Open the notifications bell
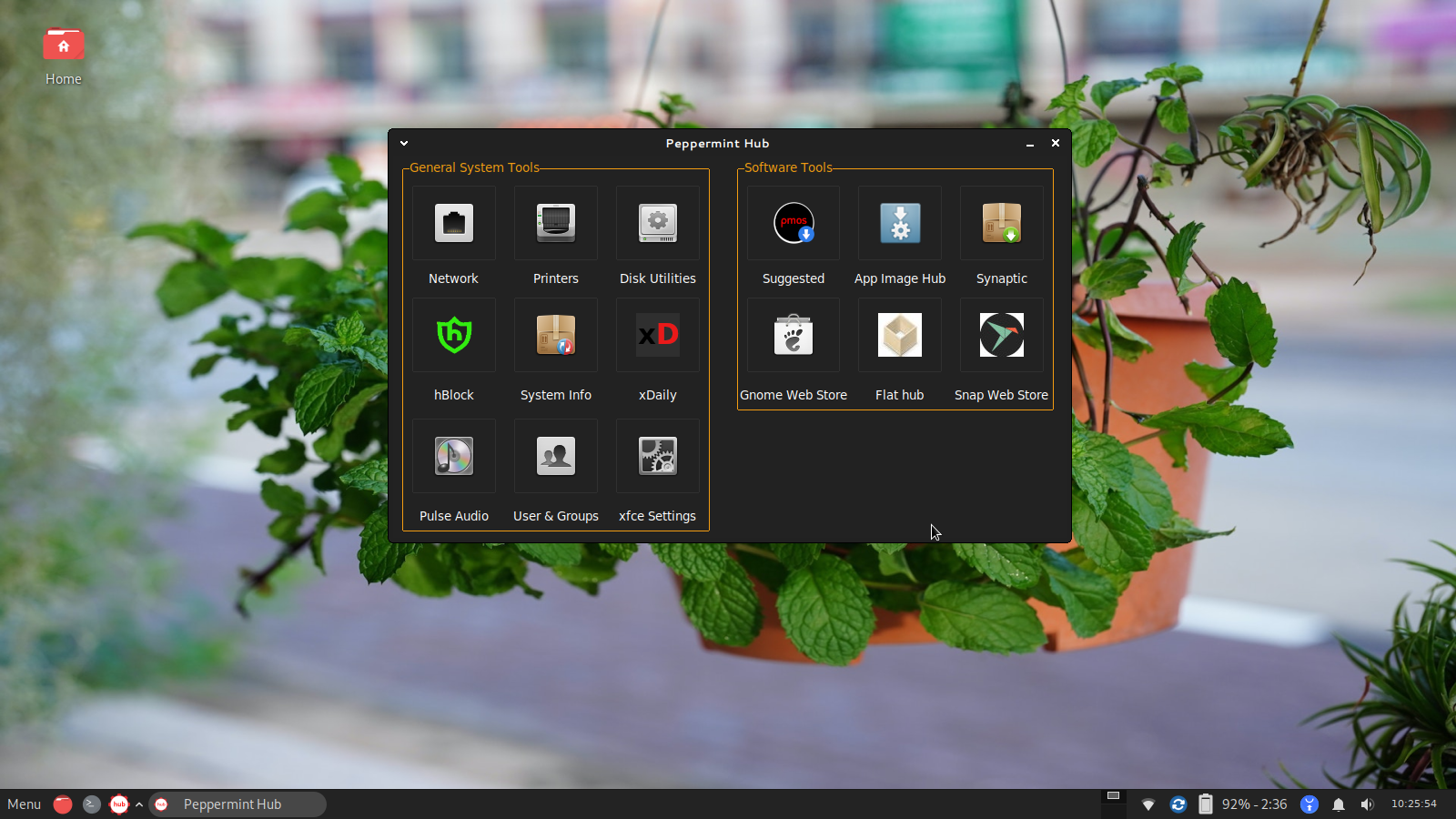The image size is (1456, 819). pos(1339,804)
